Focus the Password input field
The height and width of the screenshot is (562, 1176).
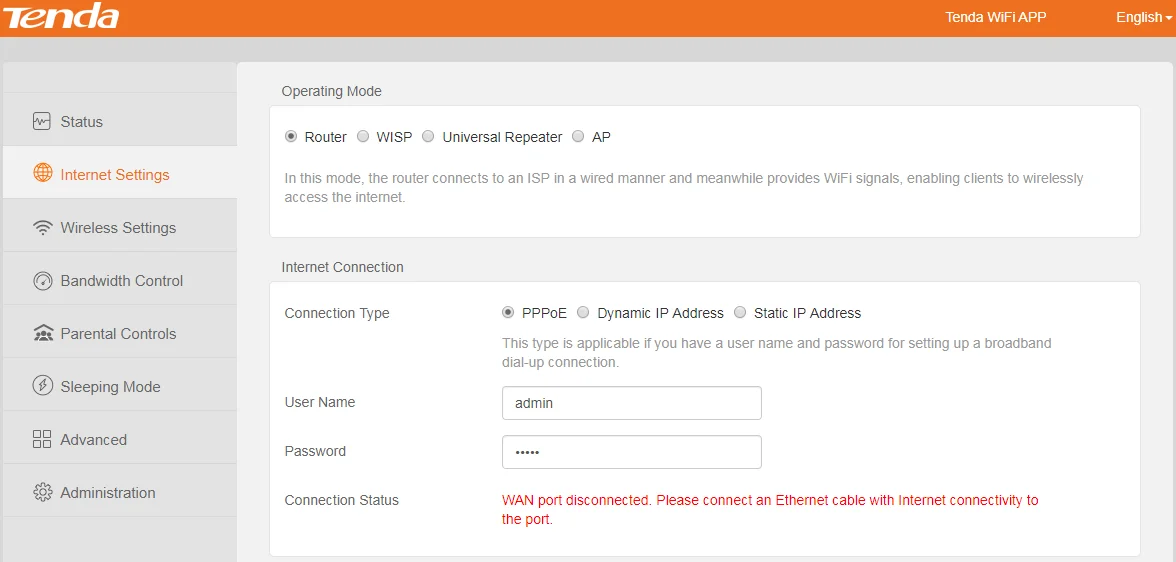click(631, 452)
